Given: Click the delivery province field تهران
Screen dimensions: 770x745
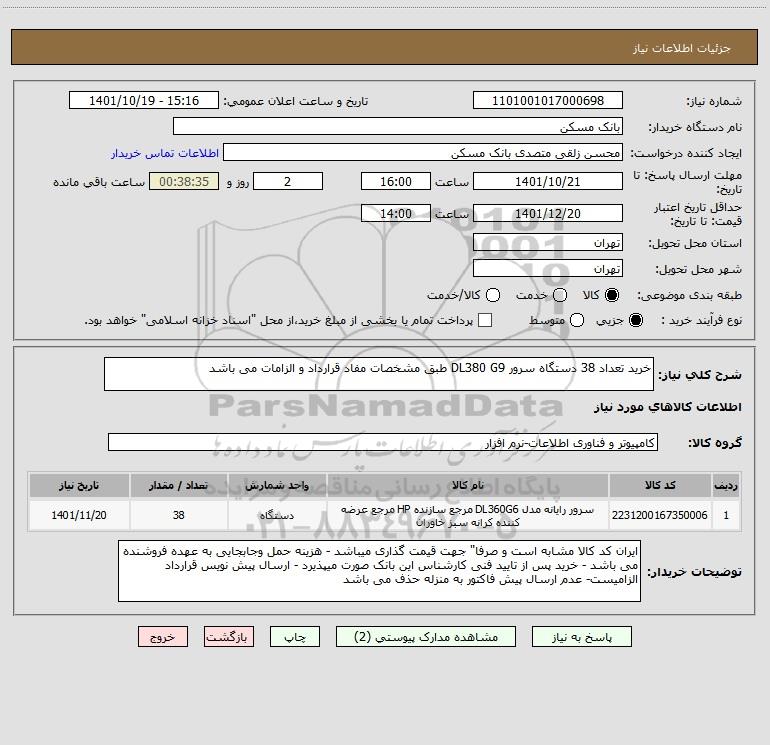Looking at the screenshot, I should pyautogui.click(x=548, y=243).
